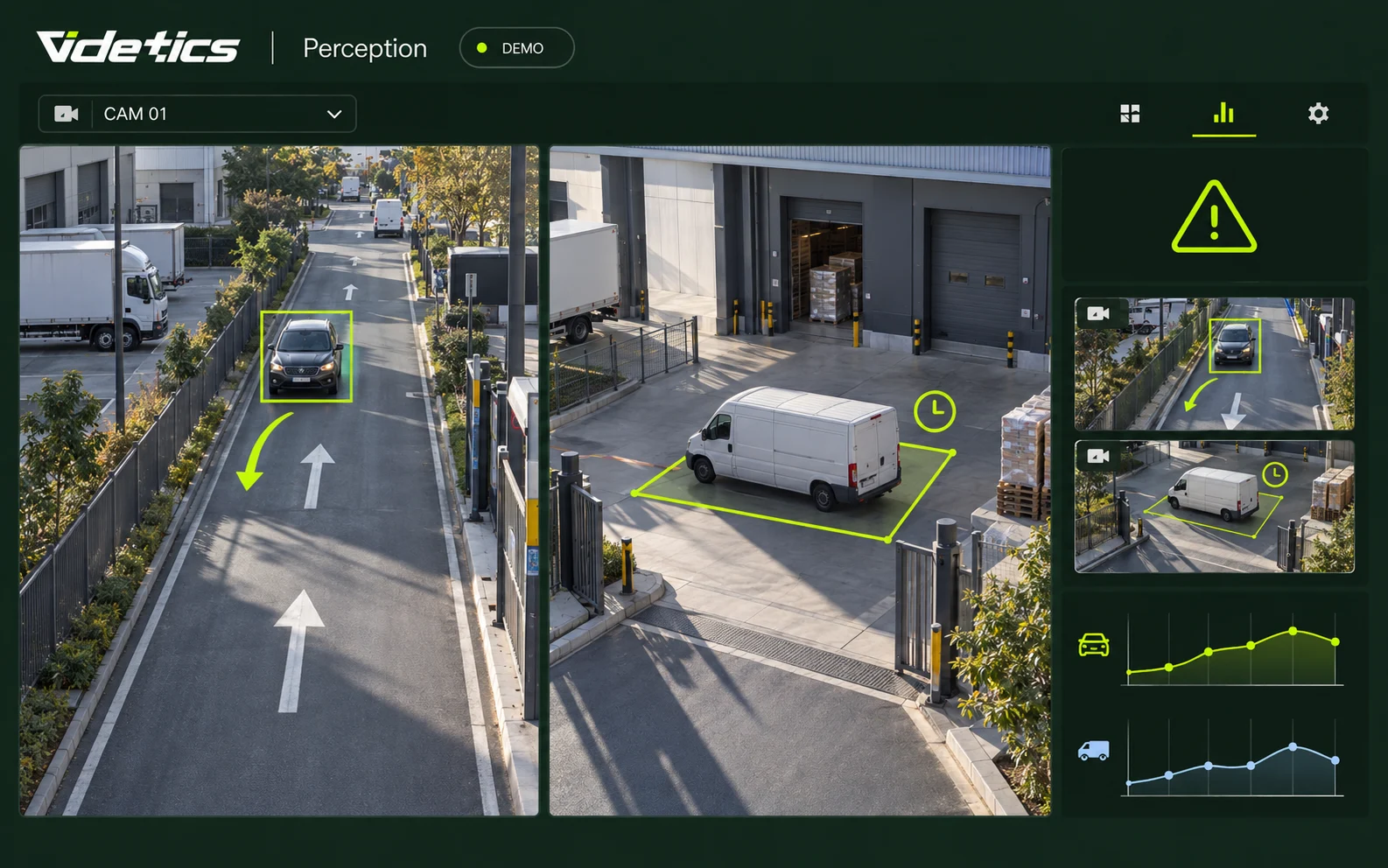Screen dimensions: 1388x868
Task: Open the CAM 01 camera dropdown
Action: [x=197, y=114]
